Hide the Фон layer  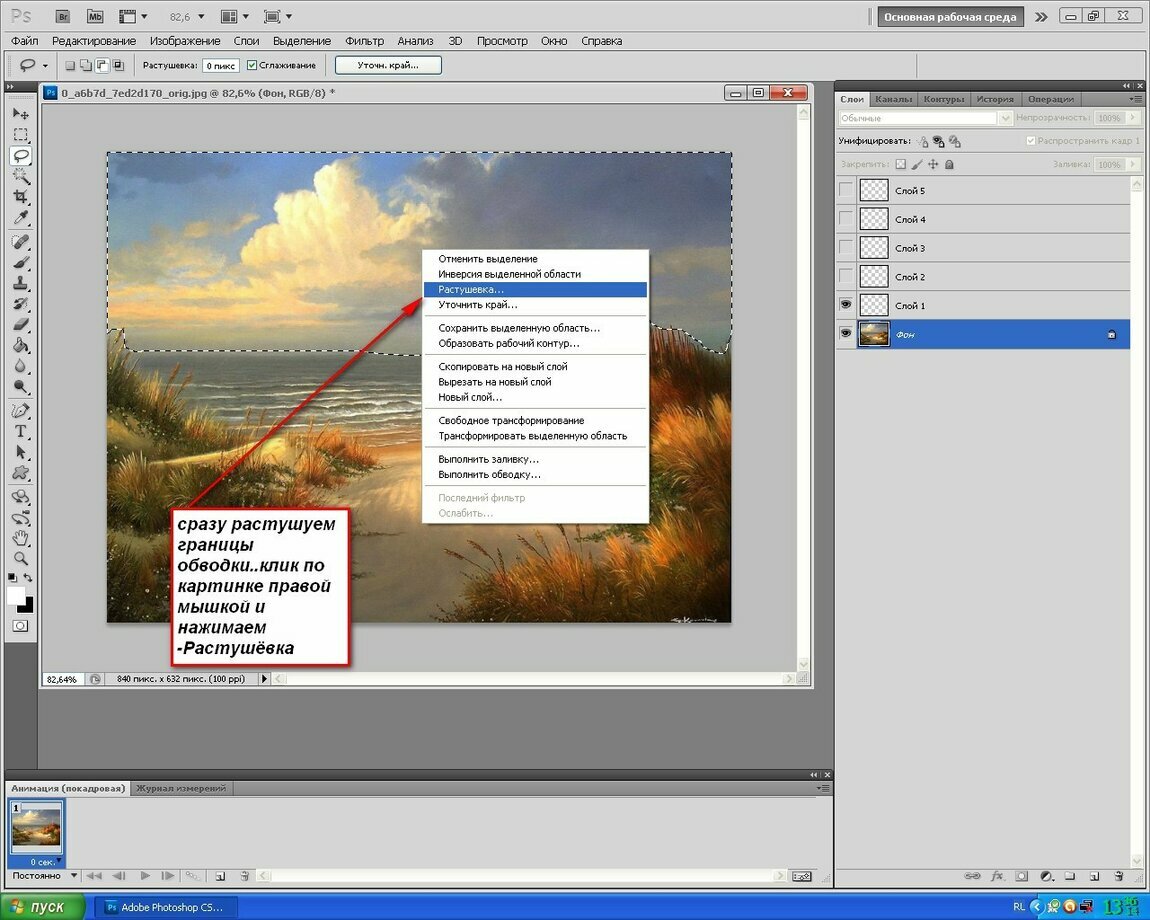pos(846,333)
